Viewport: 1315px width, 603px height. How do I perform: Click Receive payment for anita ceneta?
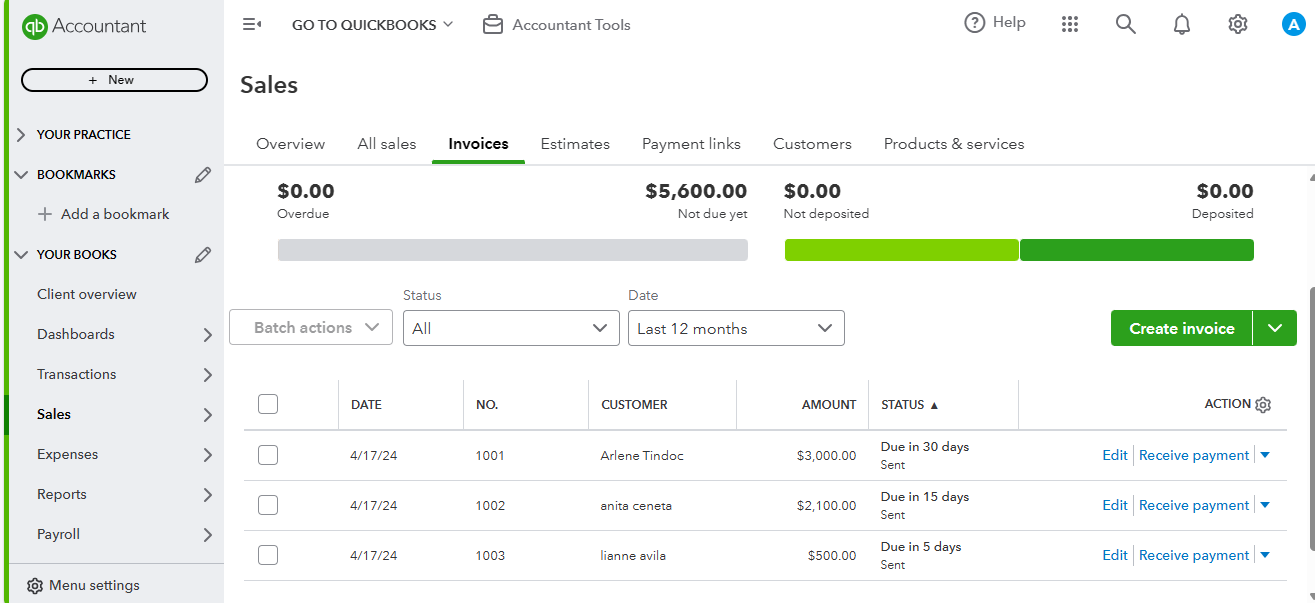click(x=1194, y=505)
